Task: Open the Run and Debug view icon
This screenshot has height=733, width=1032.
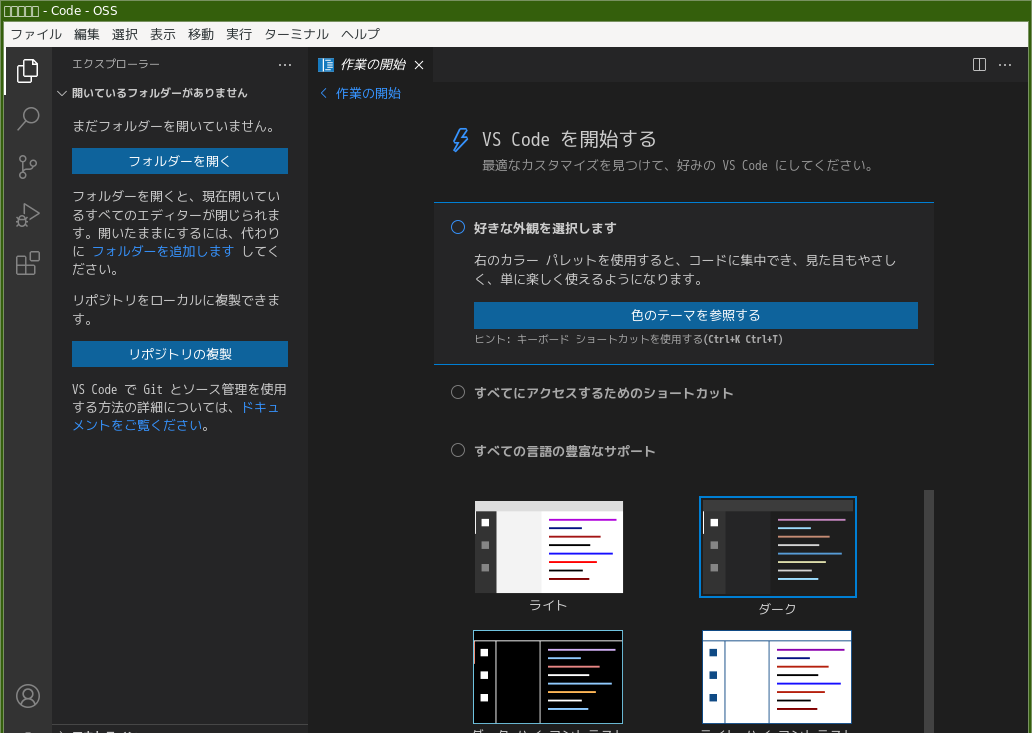Action: tap(28, 215)
